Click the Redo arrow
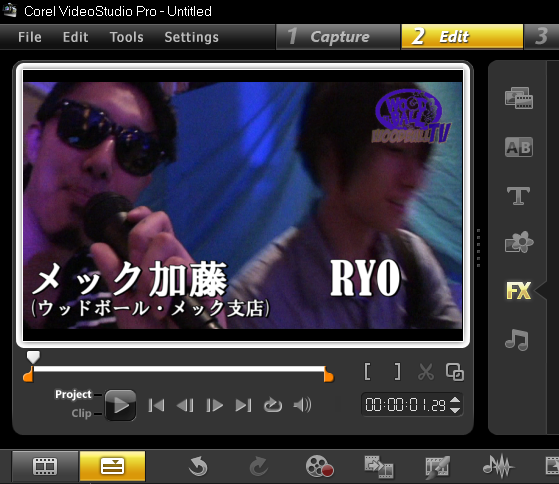Viewport: 559px width, 484px height. pos(258,466)
